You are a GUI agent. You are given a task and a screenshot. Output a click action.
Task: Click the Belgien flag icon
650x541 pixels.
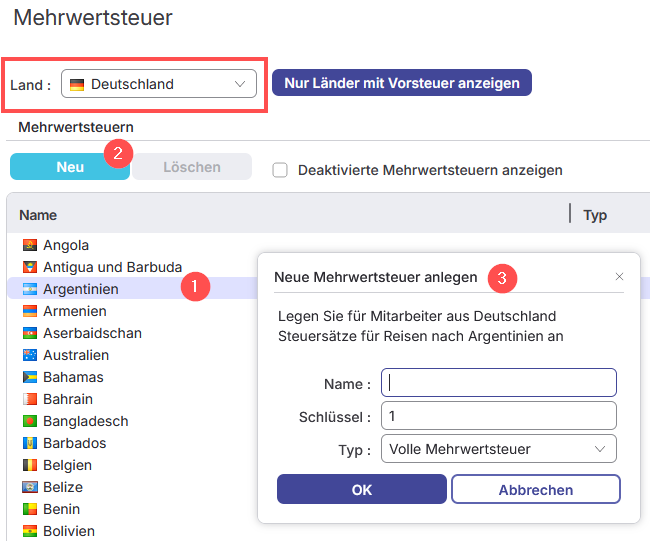point(29,465)
